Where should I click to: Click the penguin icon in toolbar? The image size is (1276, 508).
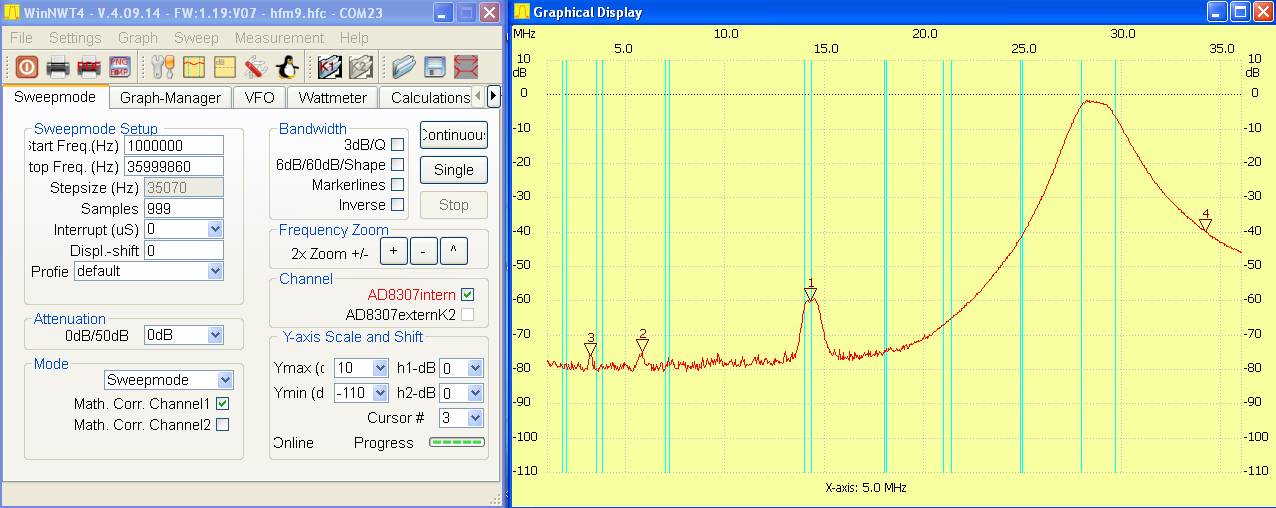(x=288, y=68)
